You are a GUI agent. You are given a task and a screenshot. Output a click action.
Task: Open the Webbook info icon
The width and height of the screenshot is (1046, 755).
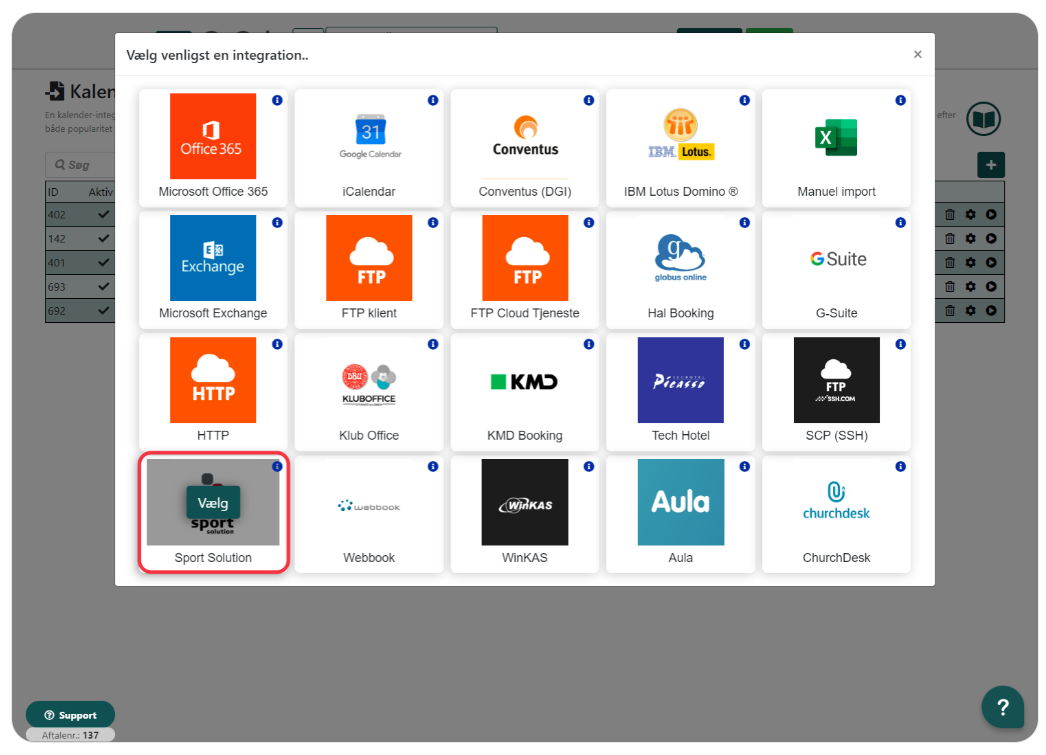[x=433, y=466]
